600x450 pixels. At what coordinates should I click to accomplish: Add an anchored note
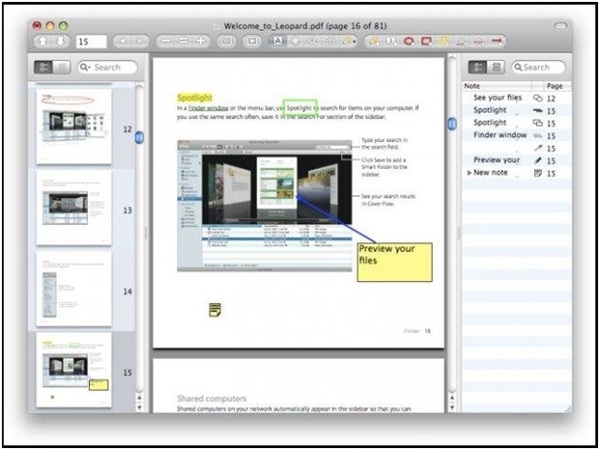[x=391, y=41]
